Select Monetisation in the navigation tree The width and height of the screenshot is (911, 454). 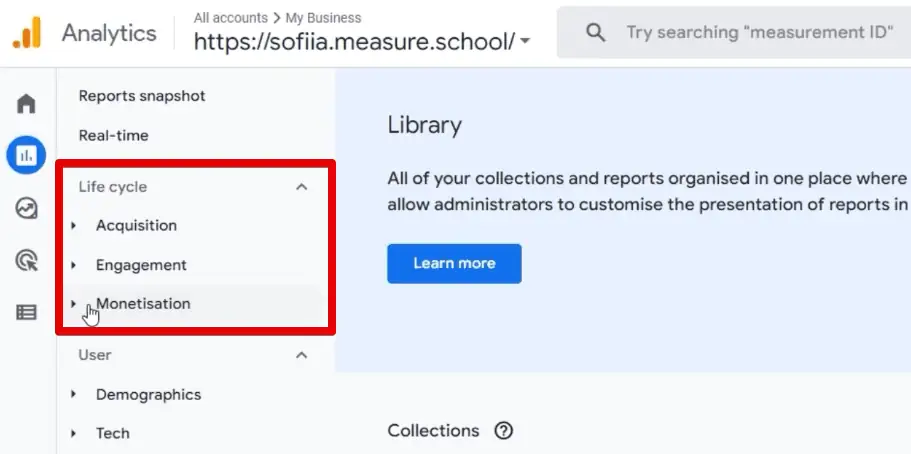[143, 304]
